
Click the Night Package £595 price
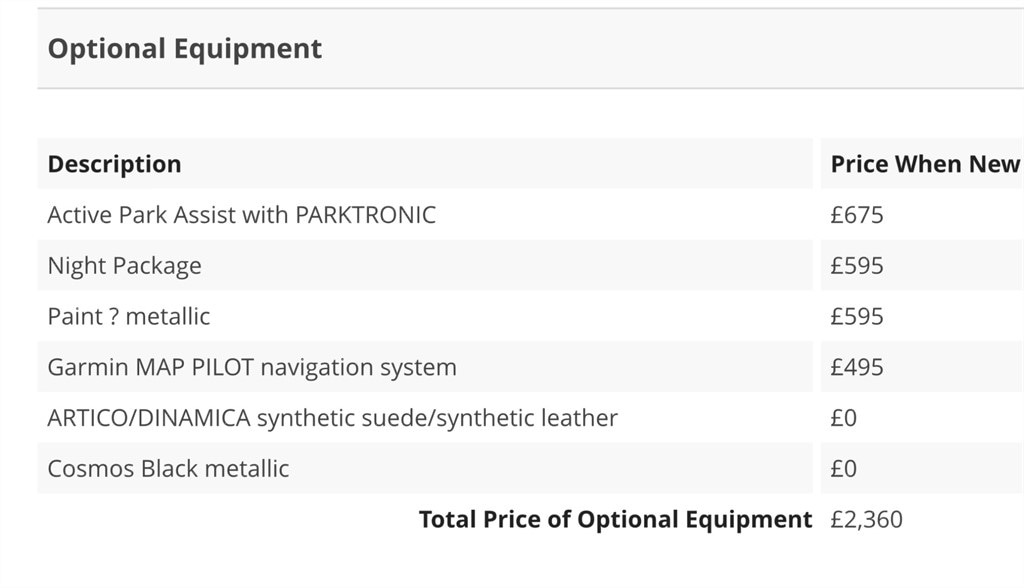click(x=857, y=266)
